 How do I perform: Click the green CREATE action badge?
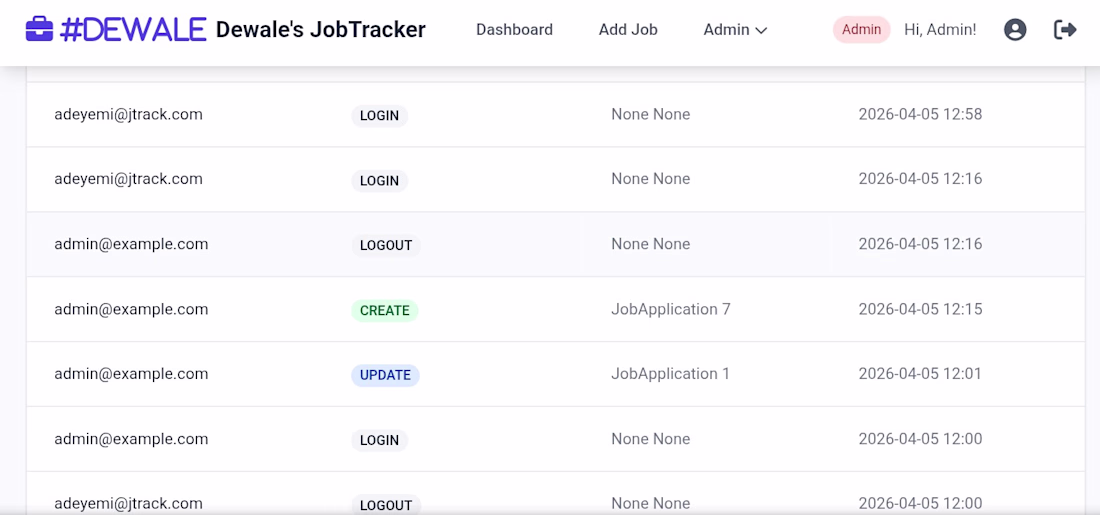click(x=385, y=311)
